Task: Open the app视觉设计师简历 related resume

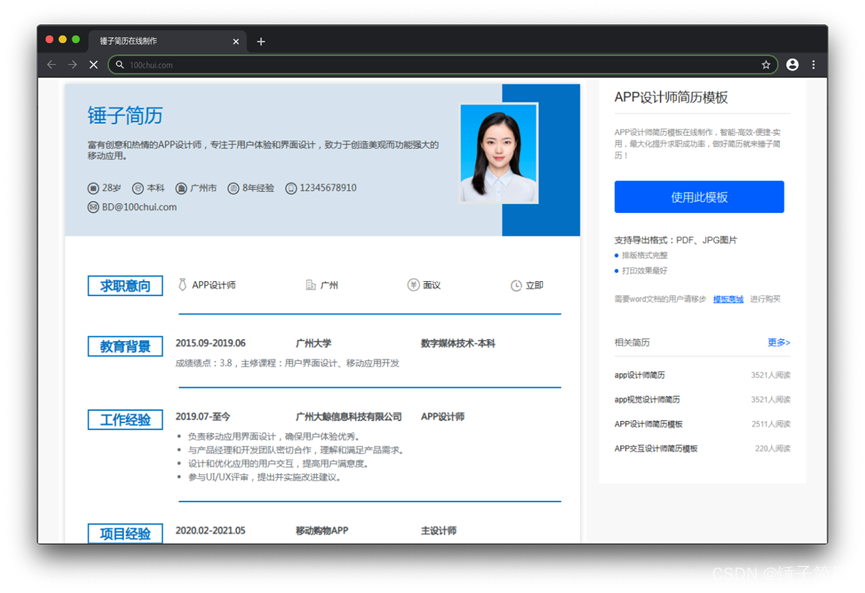Action: tap(647, 399)
